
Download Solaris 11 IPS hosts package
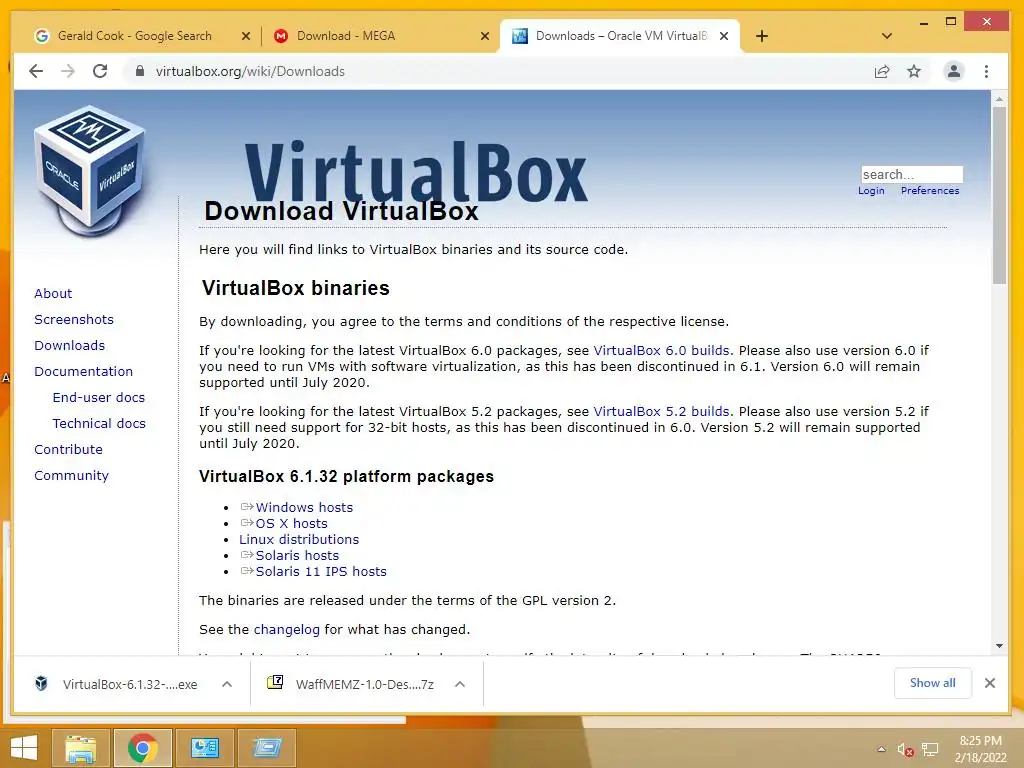pyautogui.click(x=321, y=571)
